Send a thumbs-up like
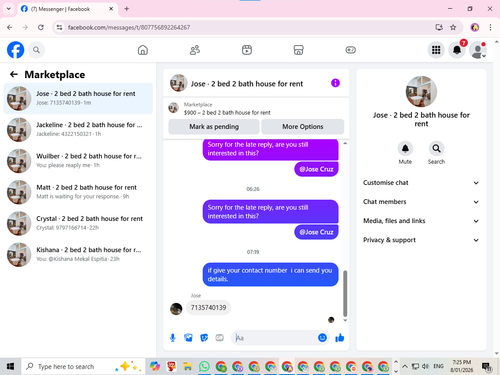The height and width of the screenshot is (375, 500). [340, 338]
